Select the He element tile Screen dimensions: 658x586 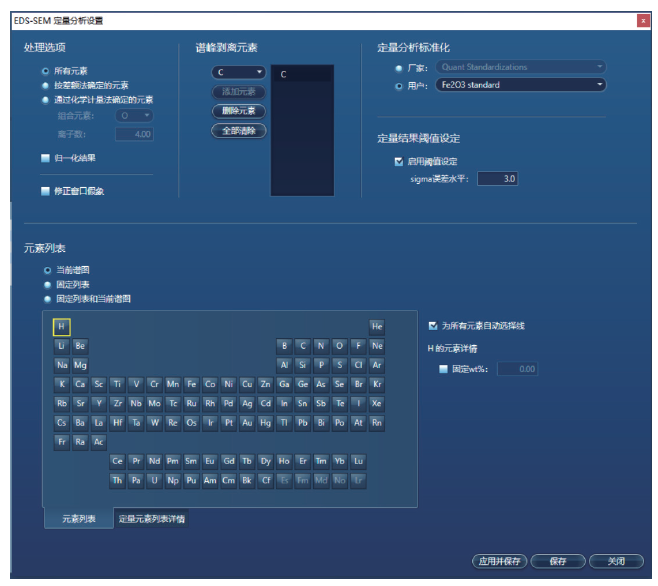click(377, 327)
